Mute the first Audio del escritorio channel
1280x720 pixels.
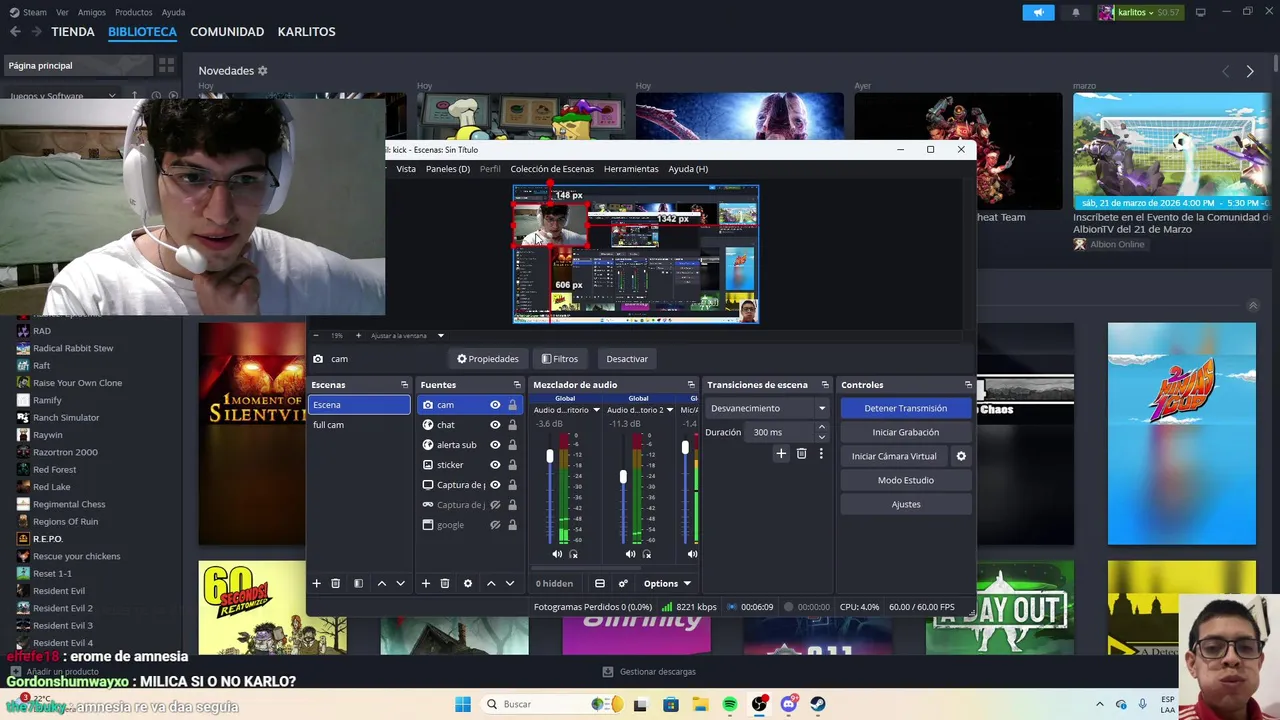(557, 554)
